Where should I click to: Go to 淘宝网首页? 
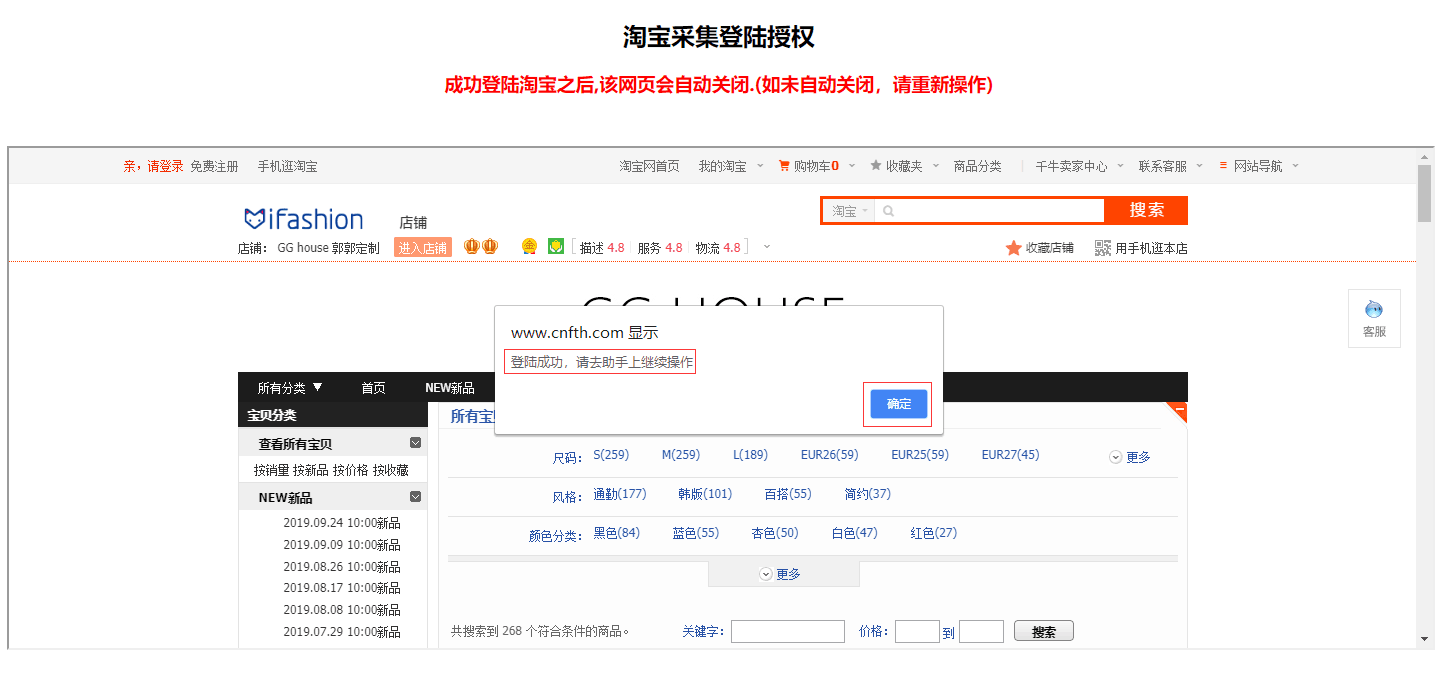[649, 166]
